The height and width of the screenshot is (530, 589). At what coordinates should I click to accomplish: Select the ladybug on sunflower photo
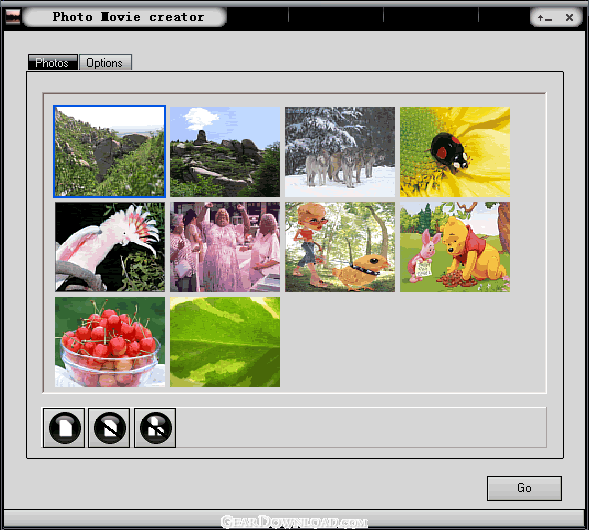pos(455,152)
